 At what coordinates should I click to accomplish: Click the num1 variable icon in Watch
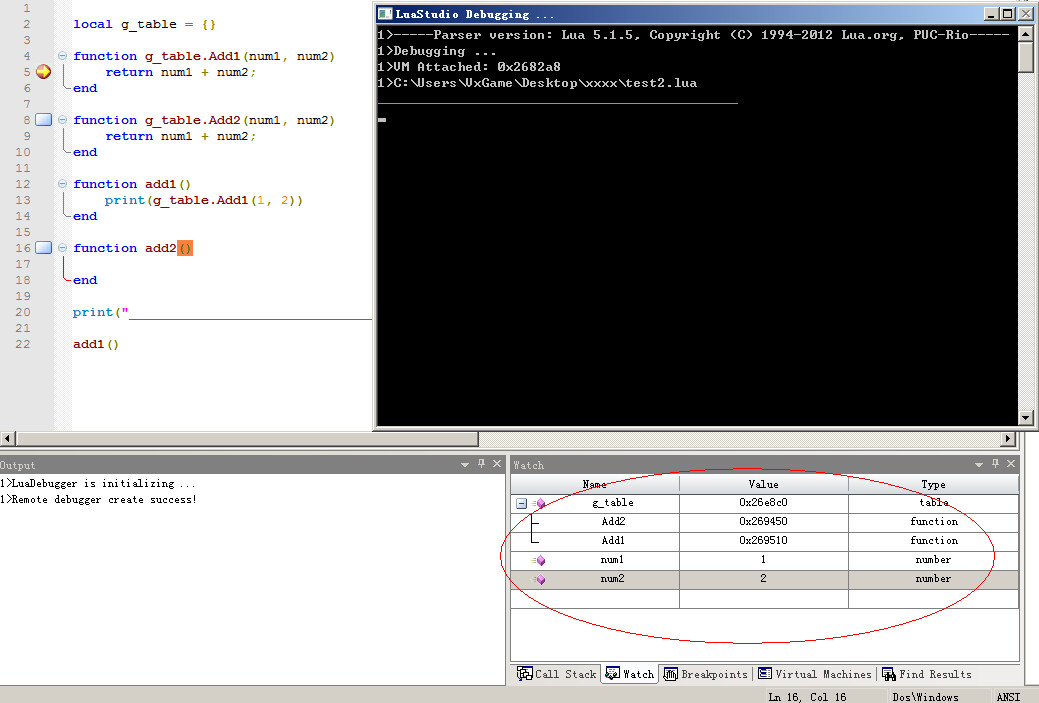tap(539, 561)
